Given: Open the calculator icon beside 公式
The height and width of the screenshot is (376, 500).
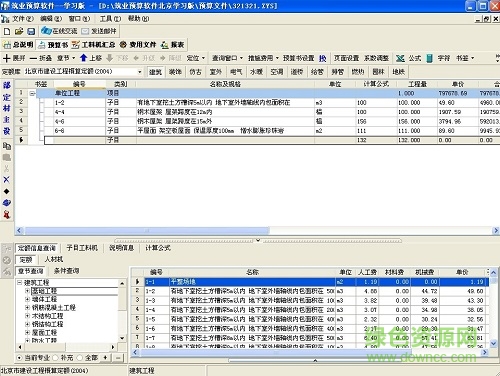Looking at the screenshot, I should click(x=430, y=58).
